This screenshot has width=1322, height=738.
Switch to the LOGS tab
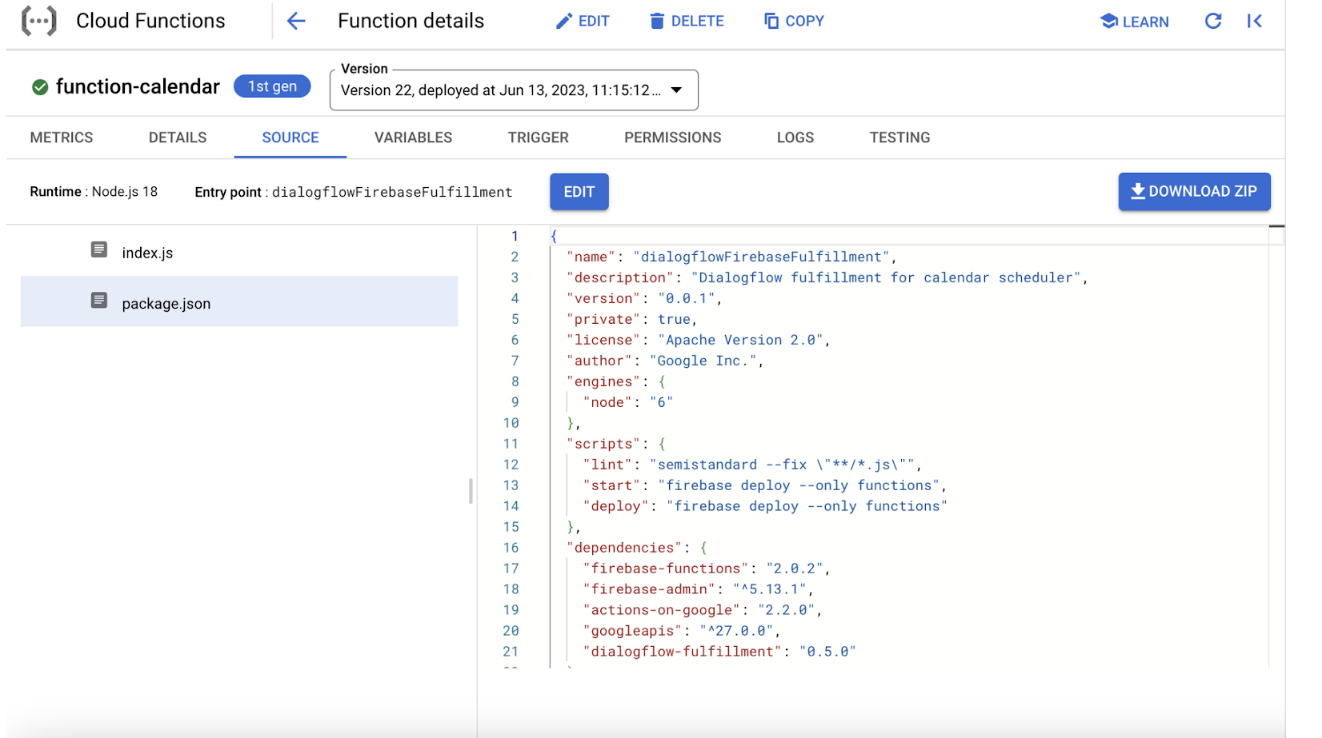pyautogui.click(x=795, y=138)
